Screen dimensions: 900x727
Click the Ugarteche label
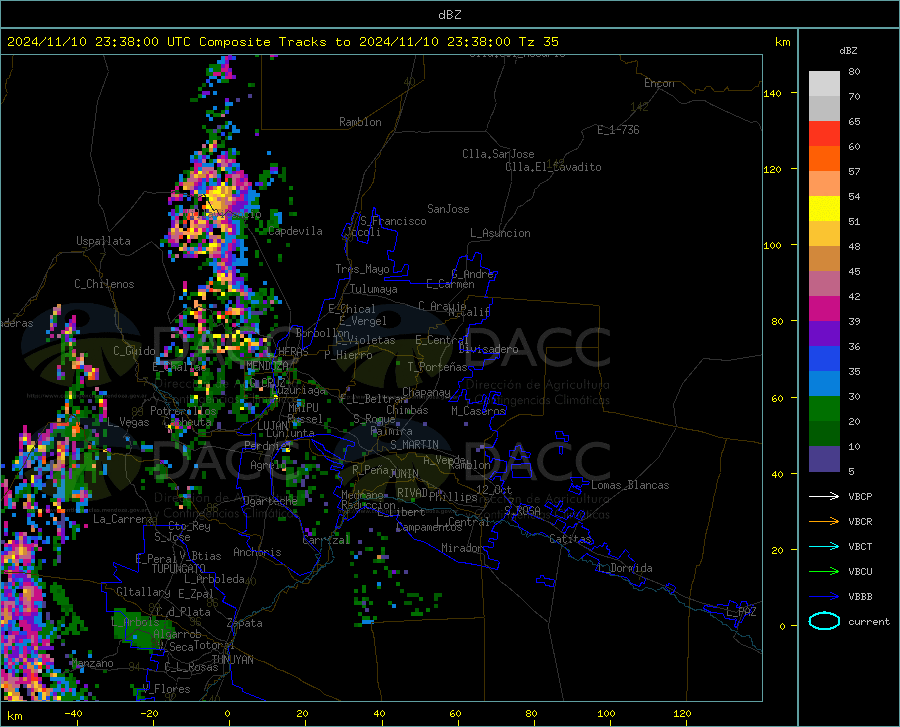(270, 501)
